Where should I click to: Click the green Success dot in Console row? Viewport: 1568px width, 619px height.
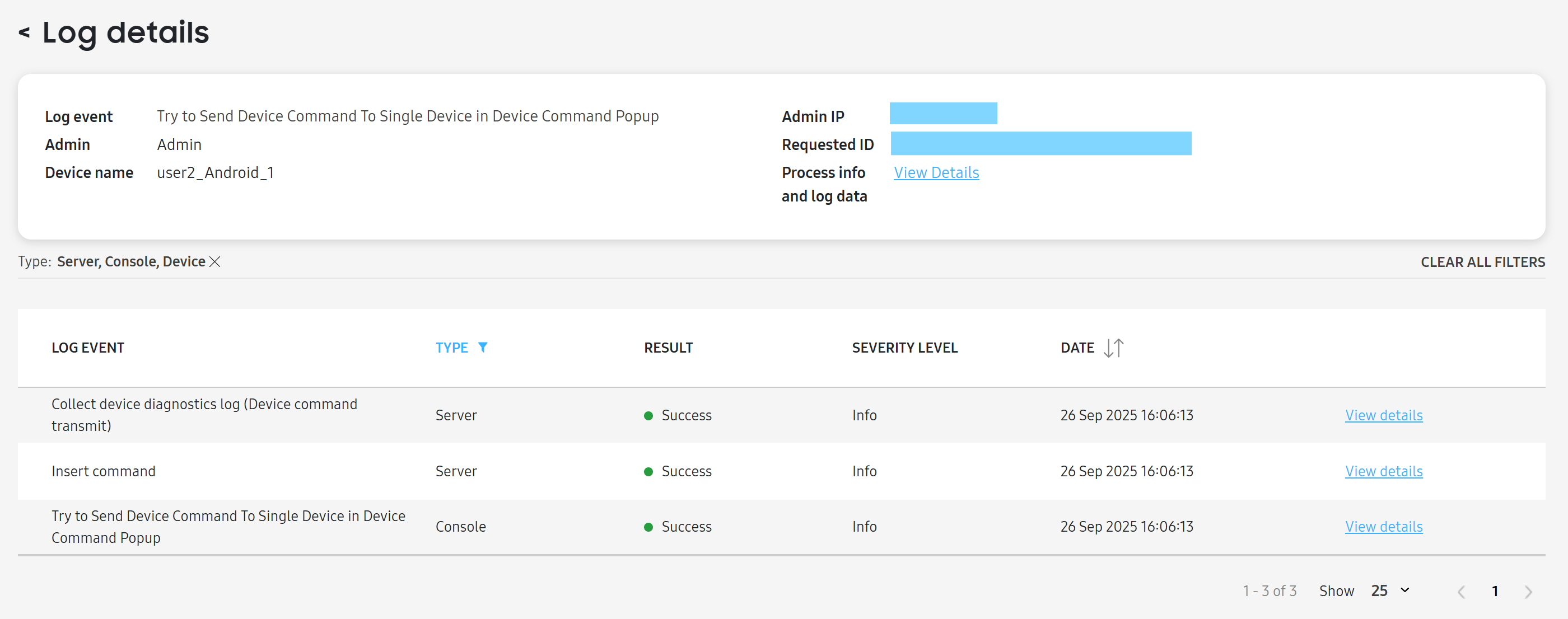point(648,527)
